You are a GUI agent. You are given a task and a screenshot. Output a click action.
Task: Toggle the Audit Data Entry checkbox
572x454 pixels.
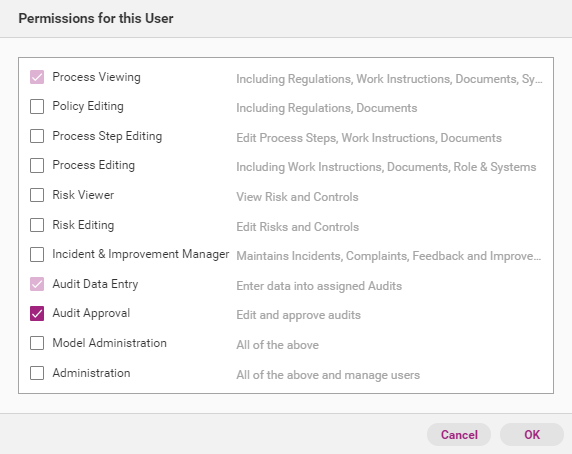[37, 284]
